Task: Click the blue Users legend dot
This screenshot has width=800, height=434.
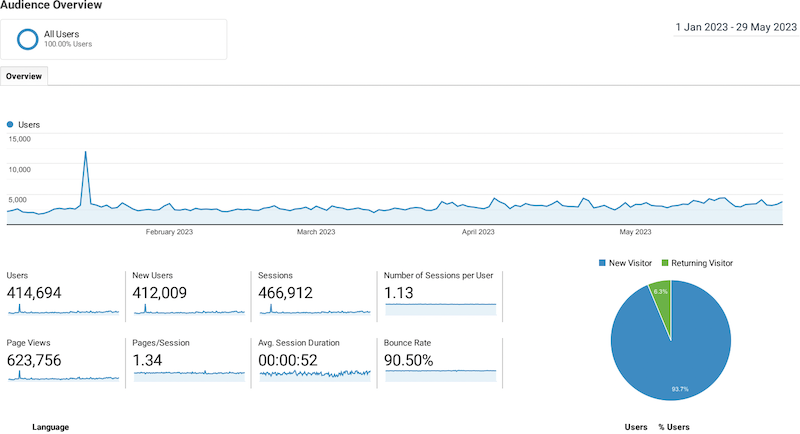Action: coord(10,124)
